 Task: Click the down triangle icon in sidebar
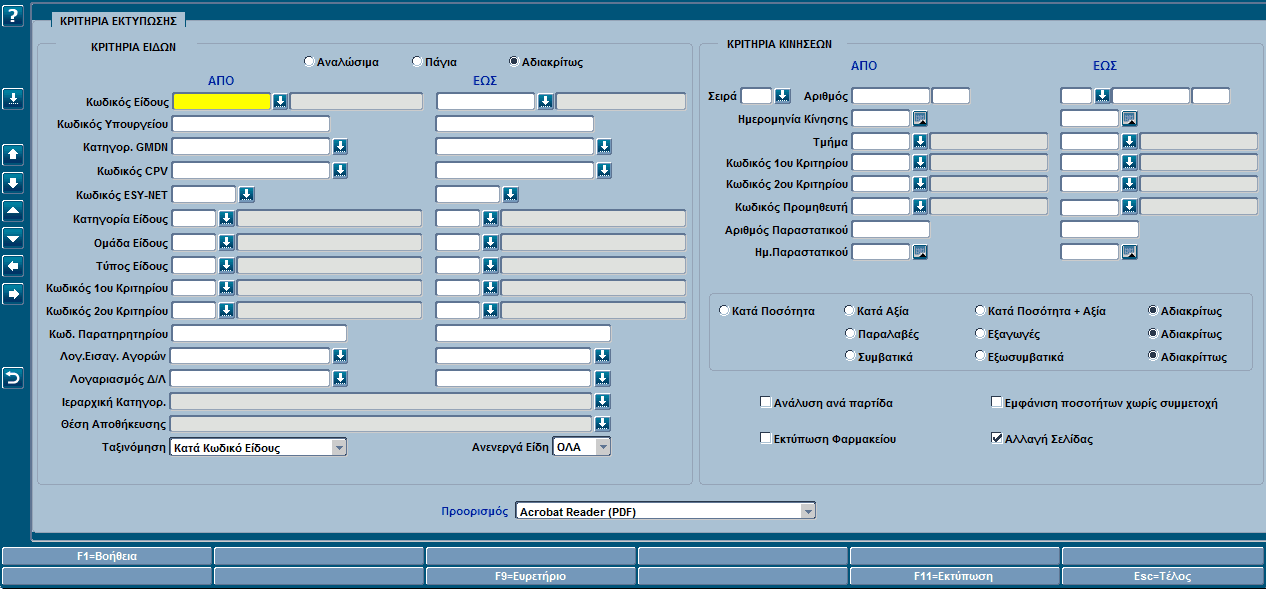tap(13, 239)
